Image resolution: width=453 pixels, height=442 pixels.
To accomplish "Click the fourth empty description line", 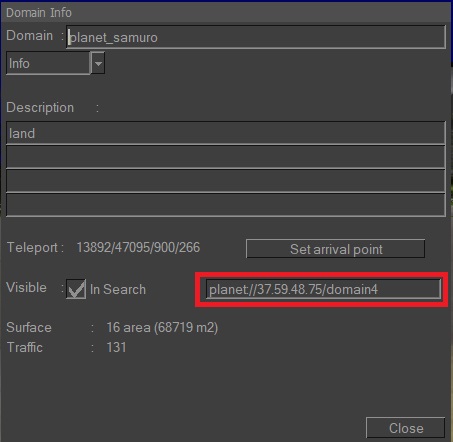I will [x=226, y=205].
